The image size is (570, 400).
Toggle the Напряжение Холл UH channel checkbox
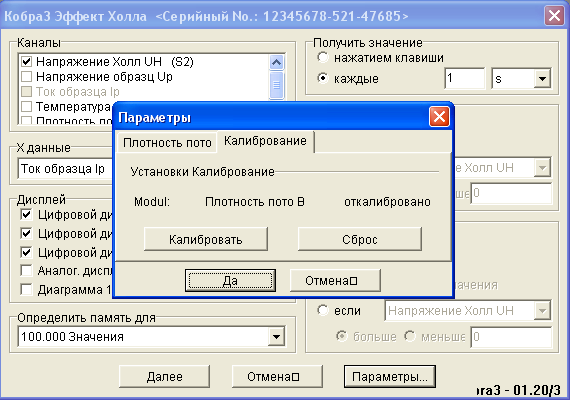(26, 62)
